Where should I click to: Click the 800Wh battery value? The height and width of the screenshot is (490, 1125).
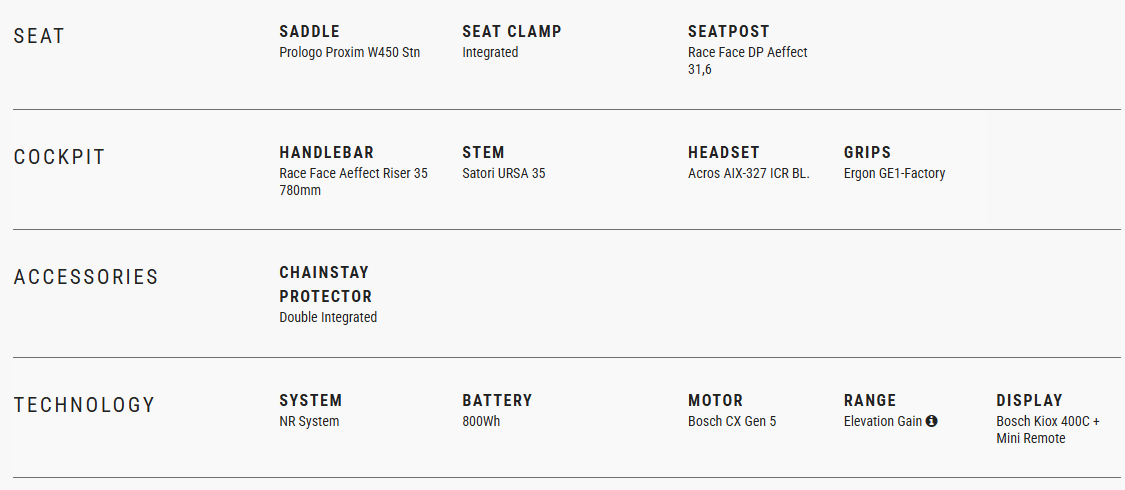(x=481, y=422)
